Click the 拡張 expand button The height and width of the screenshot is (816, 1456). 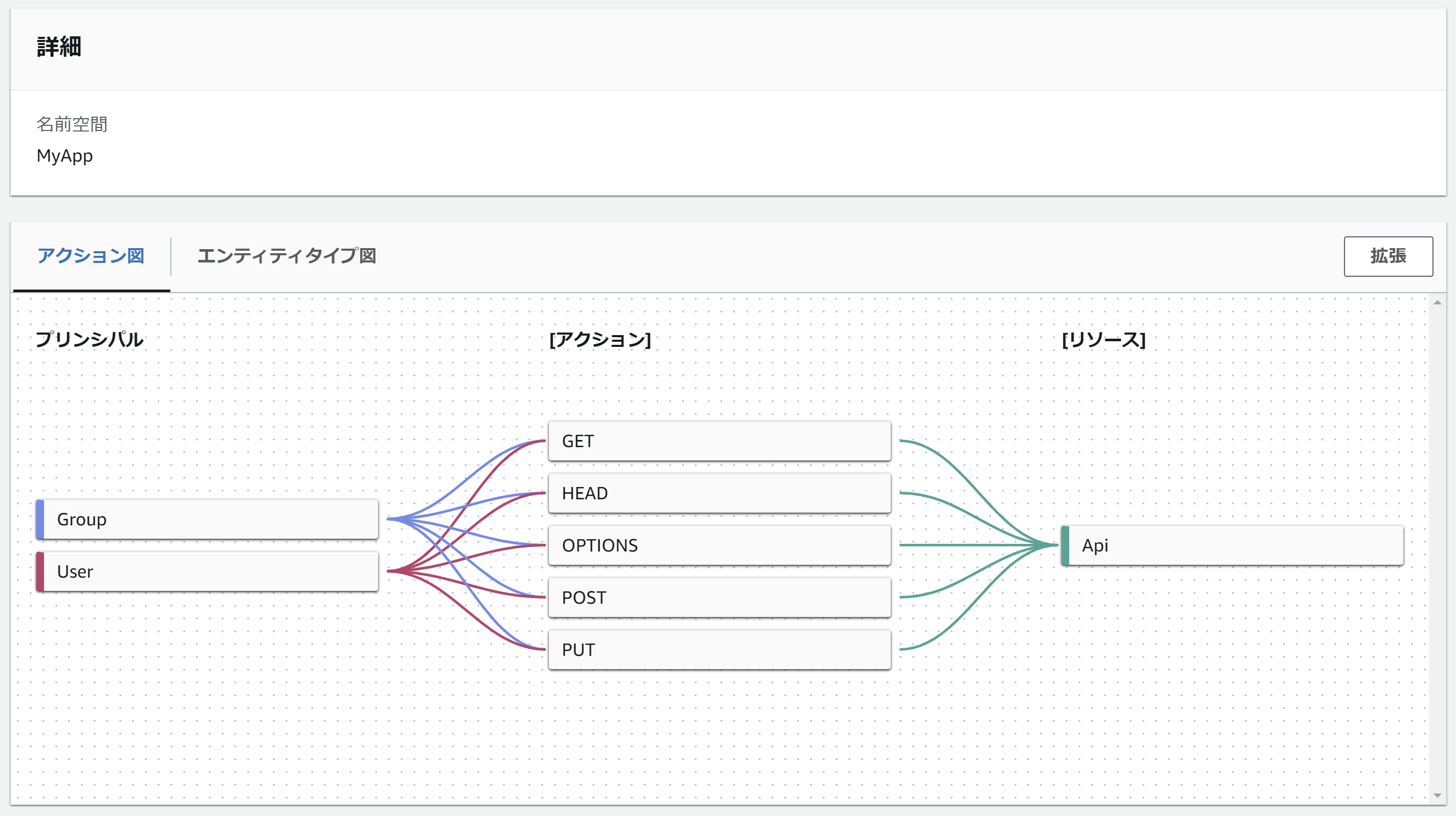pyautogui.click(x=1387, y=256)
